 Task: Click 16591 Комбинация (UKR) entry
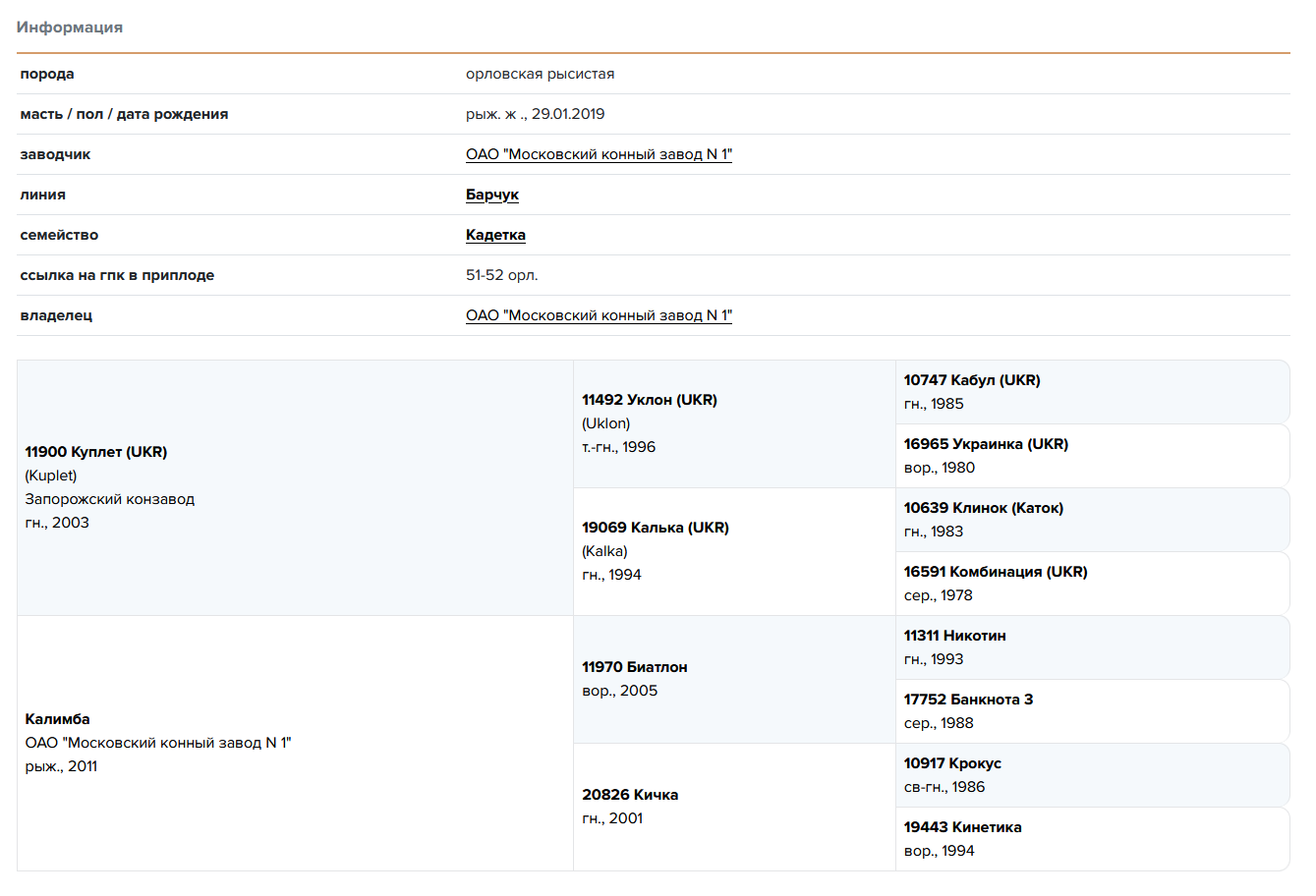995,572
